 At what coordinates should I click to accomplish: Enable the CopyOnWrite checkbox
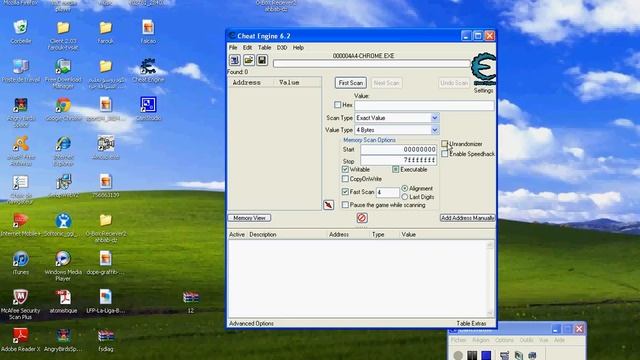(345, 179)
